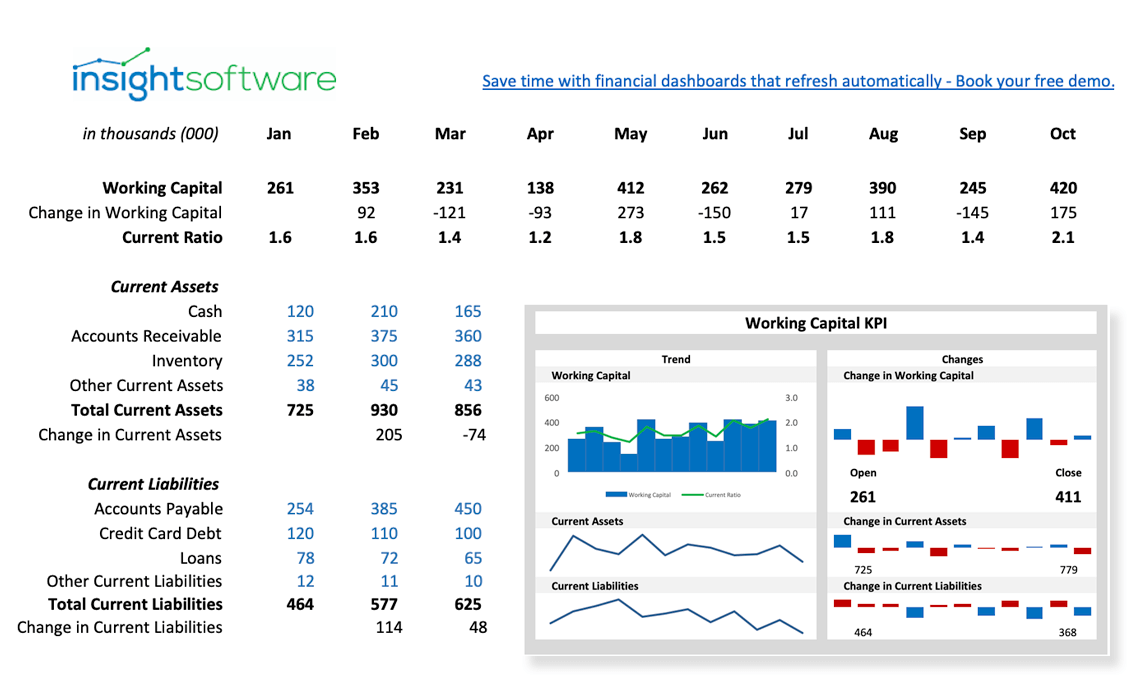The width and height of the screenshot is (1140, 687).
Task: Click the Working Capital KPI title bar
Action: (815, 322)
